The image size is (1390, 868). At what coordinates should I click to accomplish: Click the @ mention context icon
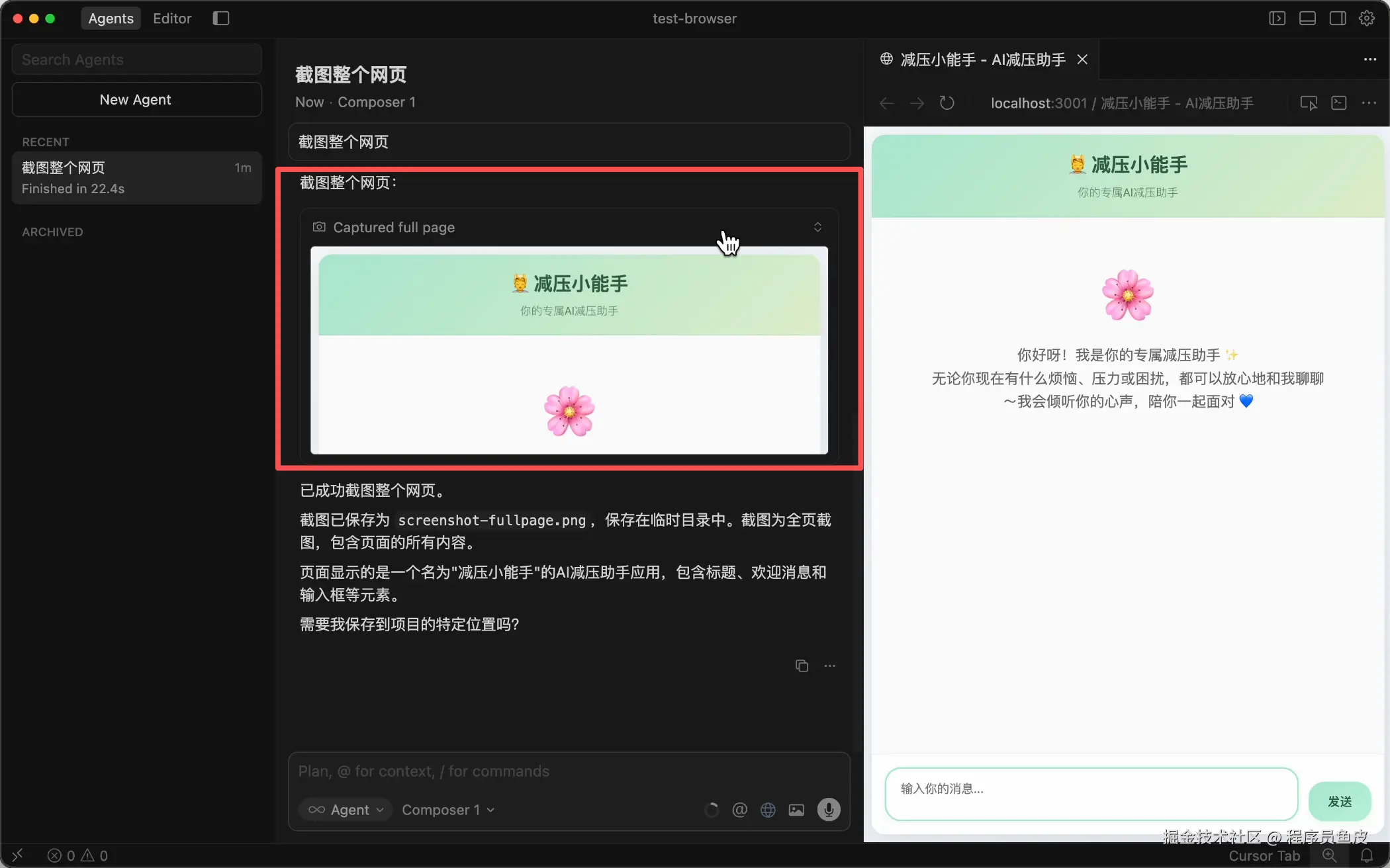[739, 810]
